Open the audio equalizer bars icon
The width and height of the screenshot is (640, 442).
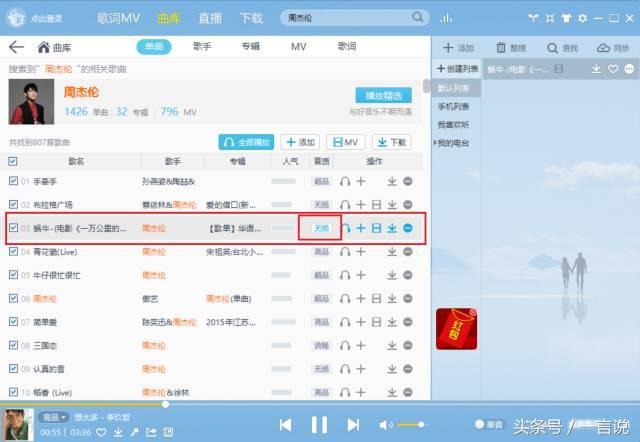[446, 18]
